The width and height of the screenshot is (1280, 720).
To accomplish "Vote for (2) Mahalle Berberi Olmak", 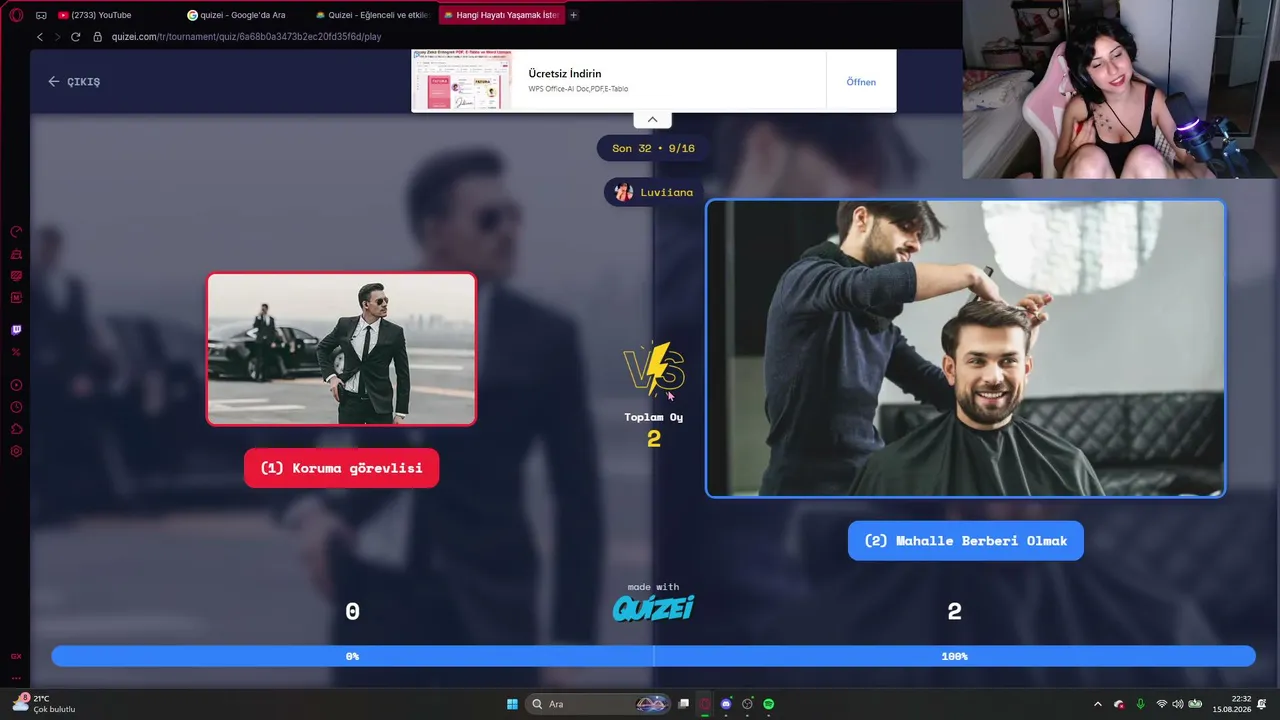I will point(965,541).
